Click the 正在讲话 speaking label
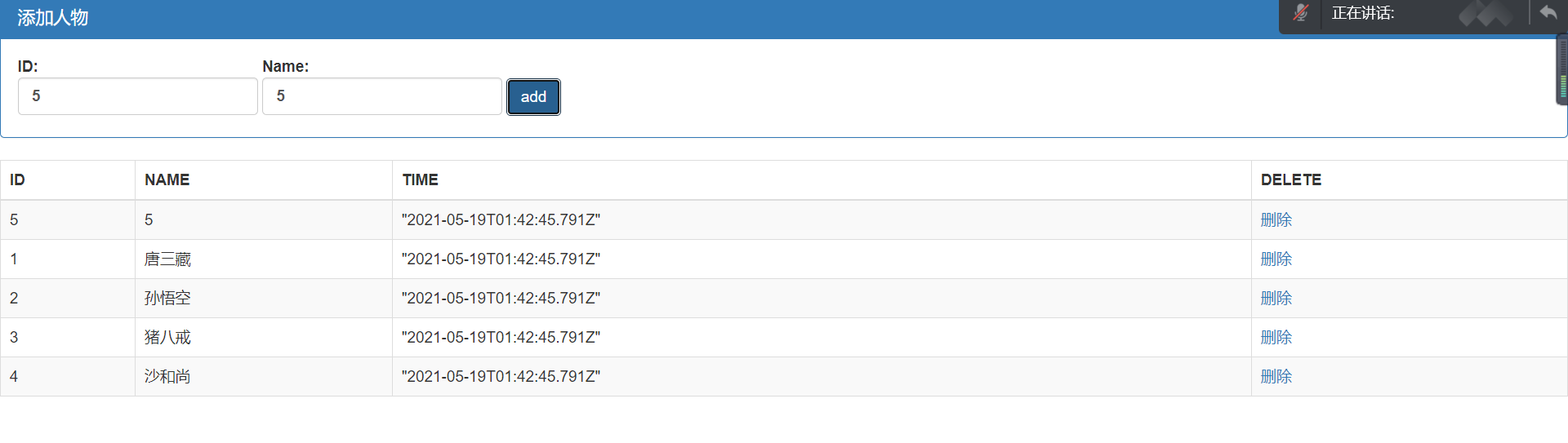 pyautogui.click(x=1363, y=13)
